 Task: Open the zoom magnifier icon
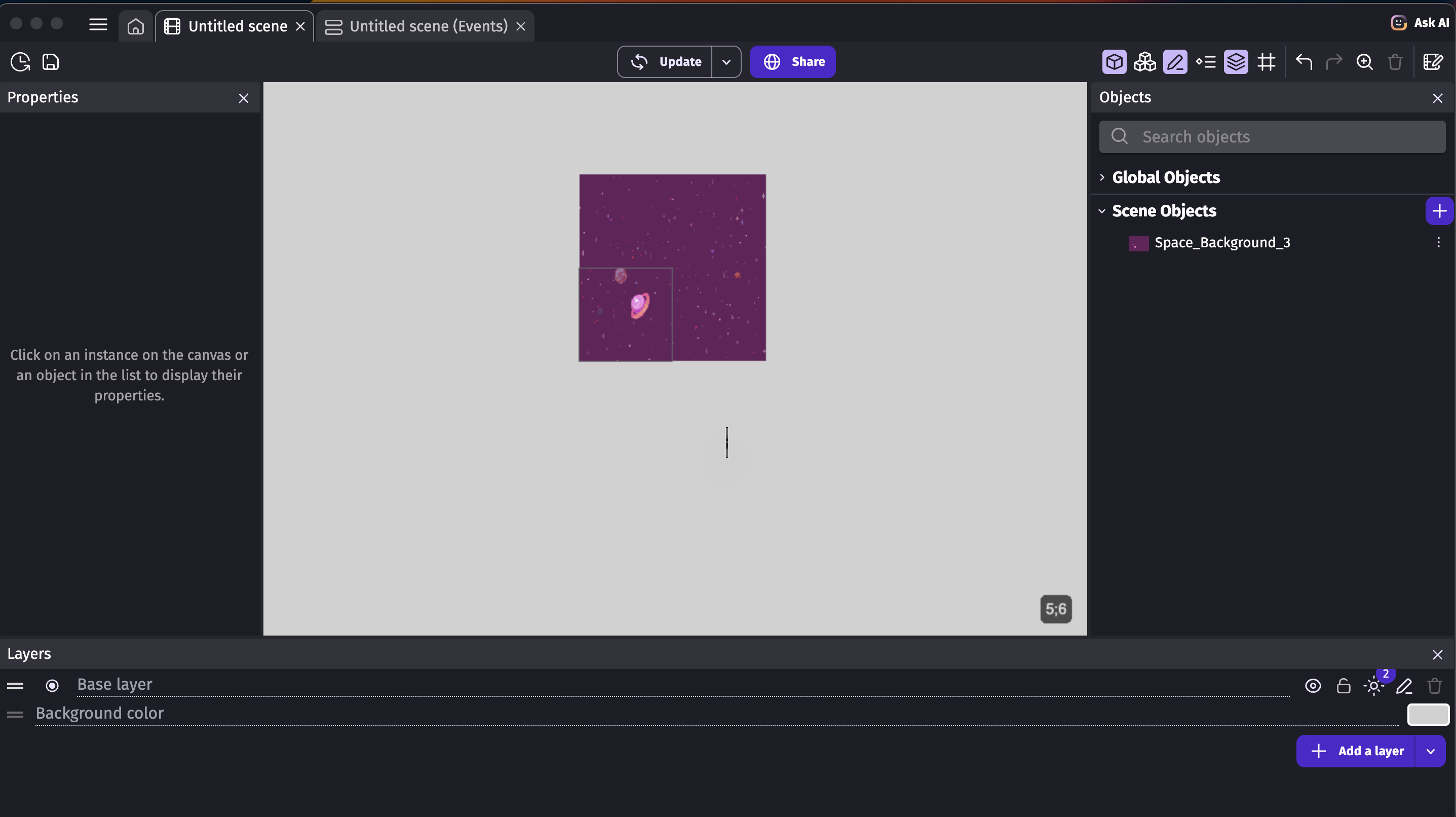(x=1364, y=62)
